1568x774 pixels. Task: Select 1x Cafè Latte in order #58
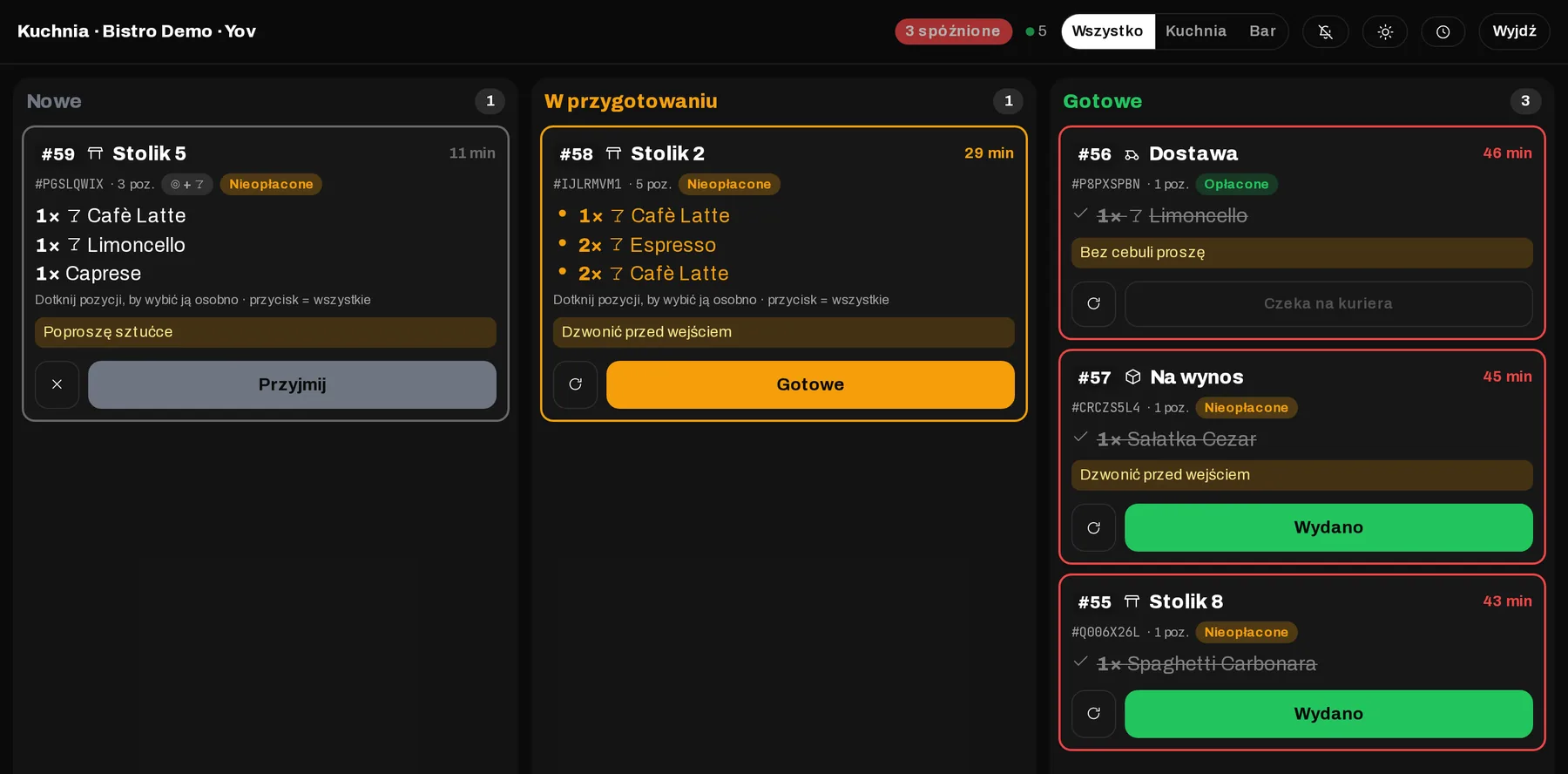tap(653, 215)
